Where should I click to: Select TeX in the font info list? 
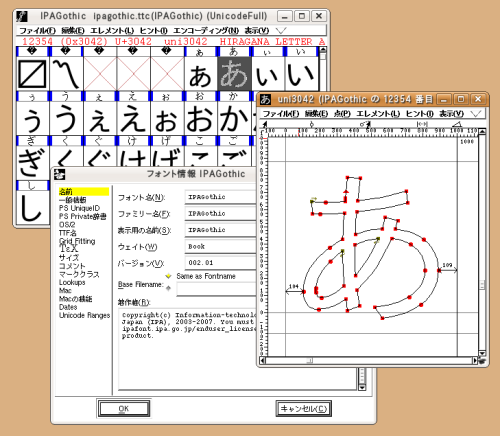(x=69, y=249)
